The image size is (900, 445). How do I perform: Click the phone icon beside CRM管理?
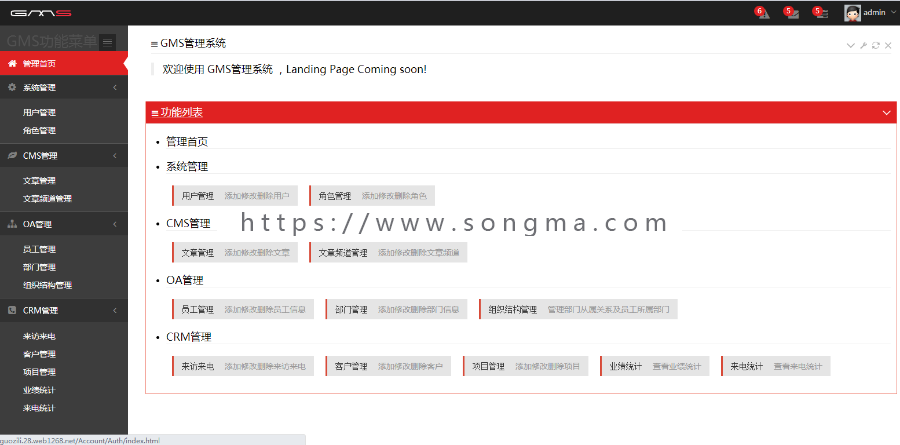click(12, 310)
